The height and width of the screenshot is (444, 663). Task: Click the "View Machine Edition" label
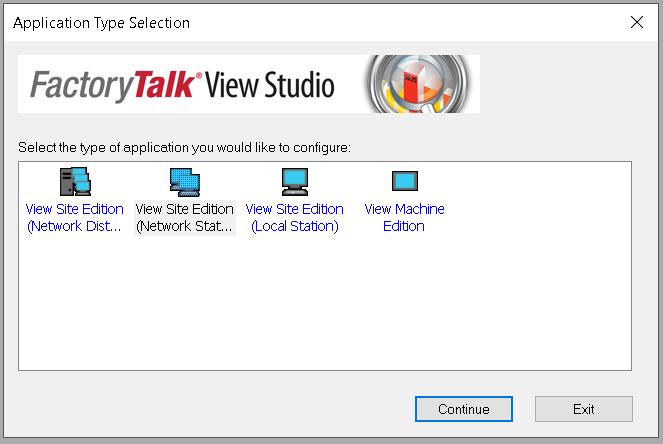[404, 218]
